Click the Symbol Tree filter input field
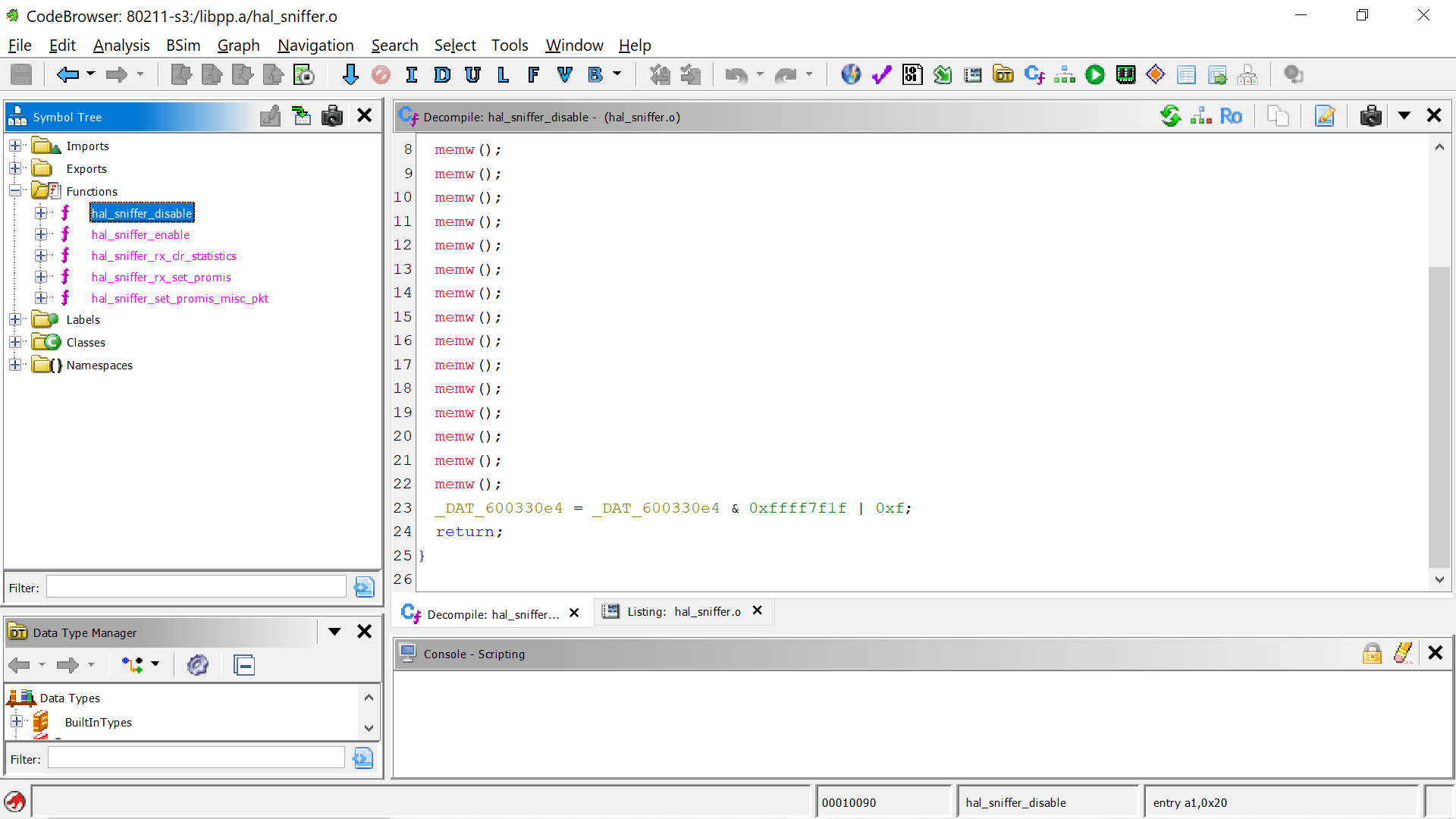The image size is (1456, 819). pyautogui.click(x=196, y=587)
